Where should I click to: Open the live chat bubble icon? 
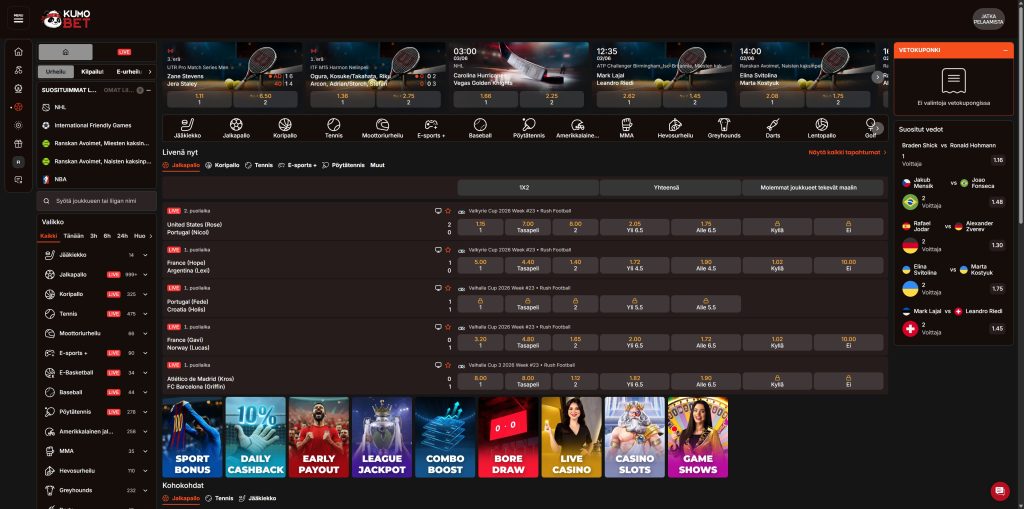[x=999, y=491]
